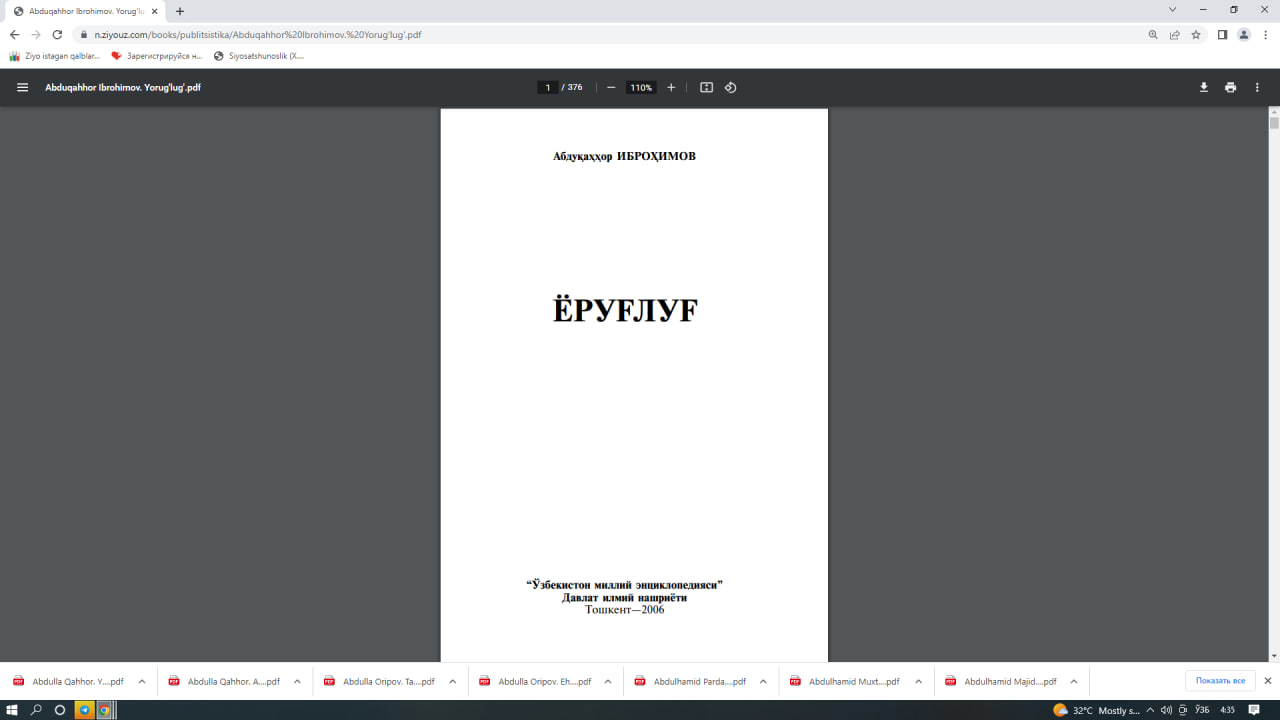Rotate the document counterclockwise
Viewport: 1280px width, 720px height.
pos(730,87)
